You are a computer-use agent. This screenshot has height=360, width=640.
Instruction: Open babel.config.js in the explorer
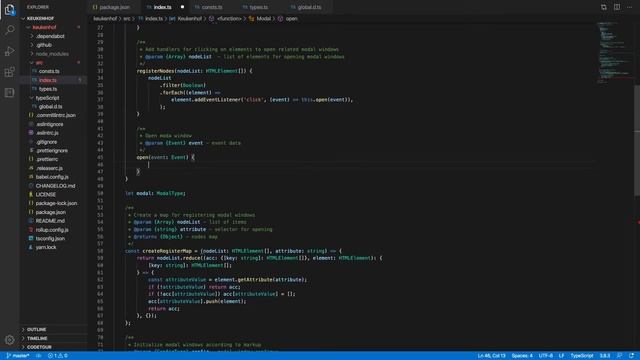[x=52, y=177]
